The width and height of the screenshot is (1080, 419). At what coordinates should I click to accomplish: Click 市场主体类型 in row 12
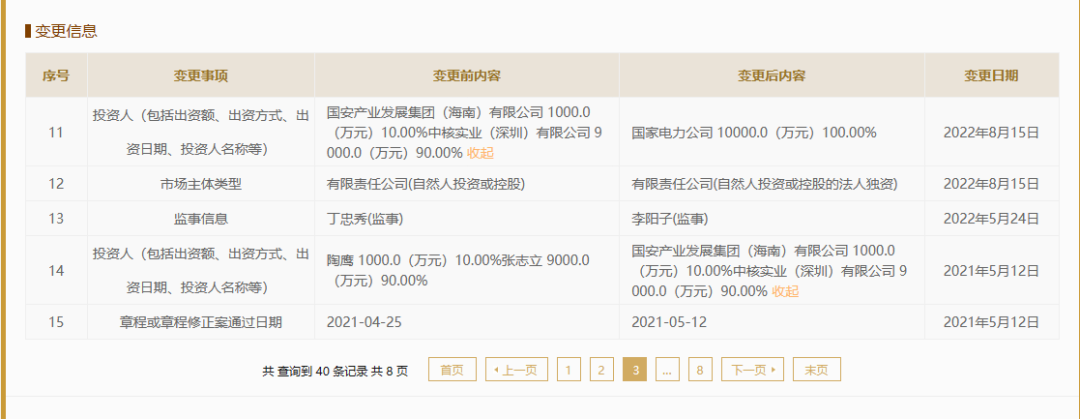(200, 184)
